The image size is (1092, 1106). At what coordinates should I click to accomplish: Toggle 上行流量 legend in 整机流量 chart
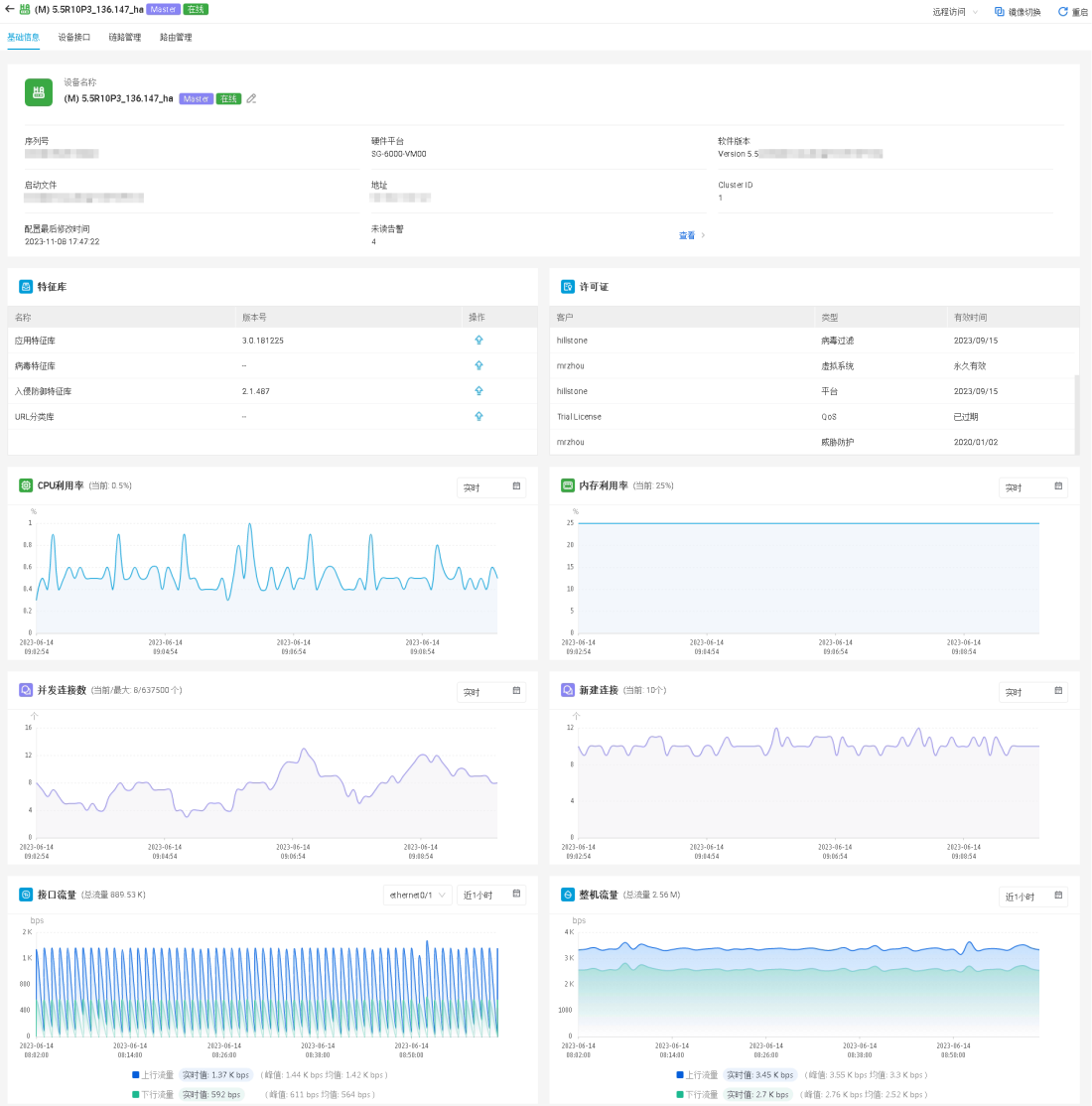click(x=701, y=1075)
